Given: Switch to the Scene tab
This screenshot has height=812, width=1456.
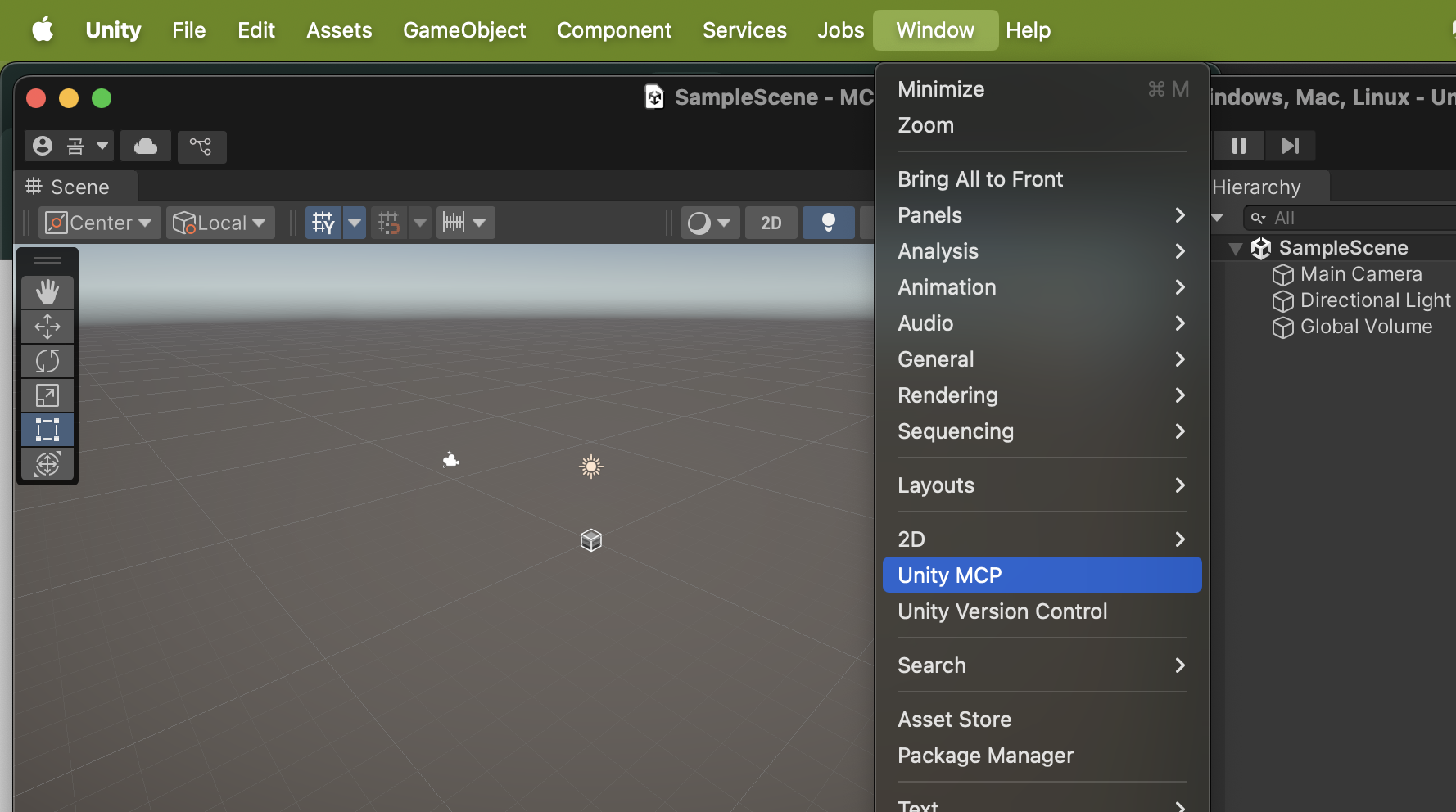Looking at the screenshot, I should (69, 187).
